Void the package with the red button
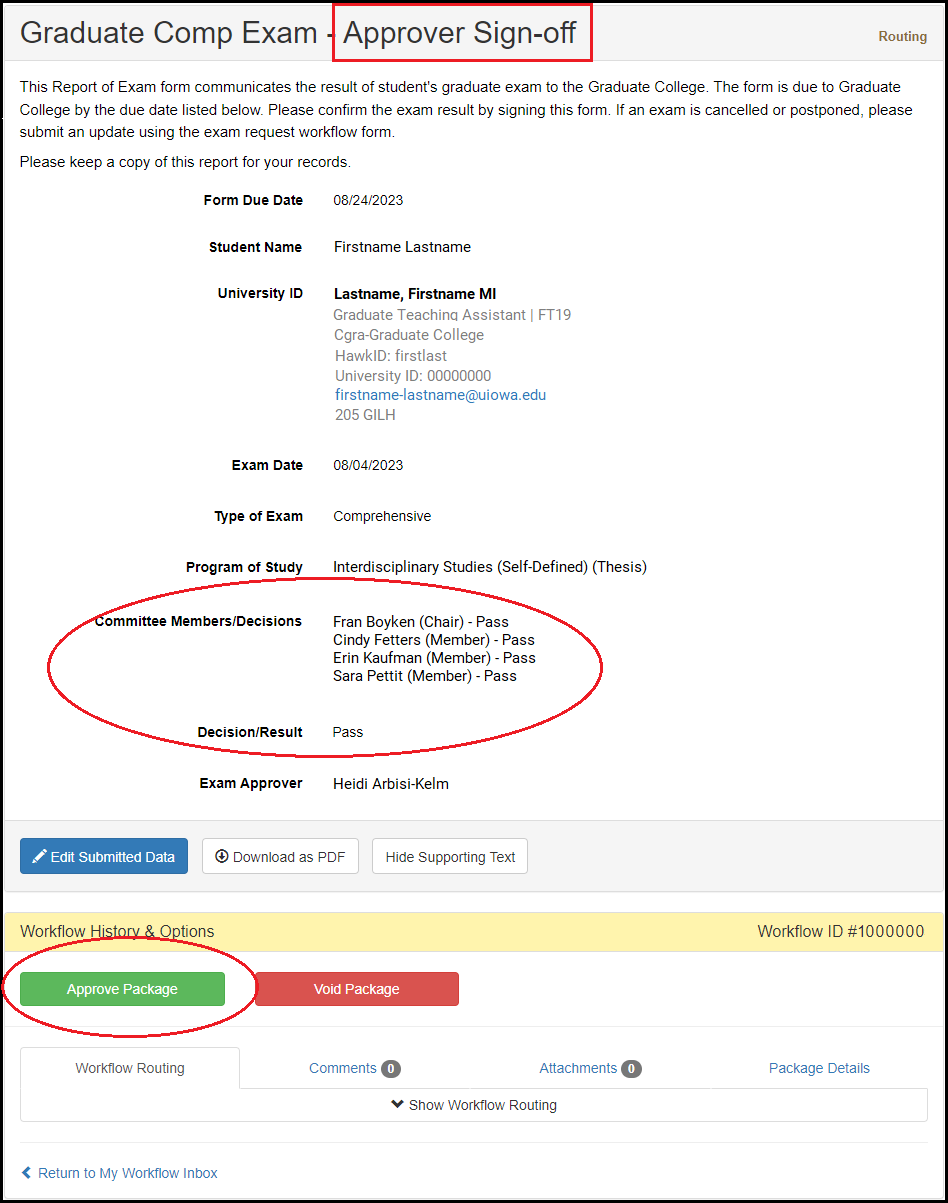This screenshot has width=948, height=1203. click(x=356, y=988)
